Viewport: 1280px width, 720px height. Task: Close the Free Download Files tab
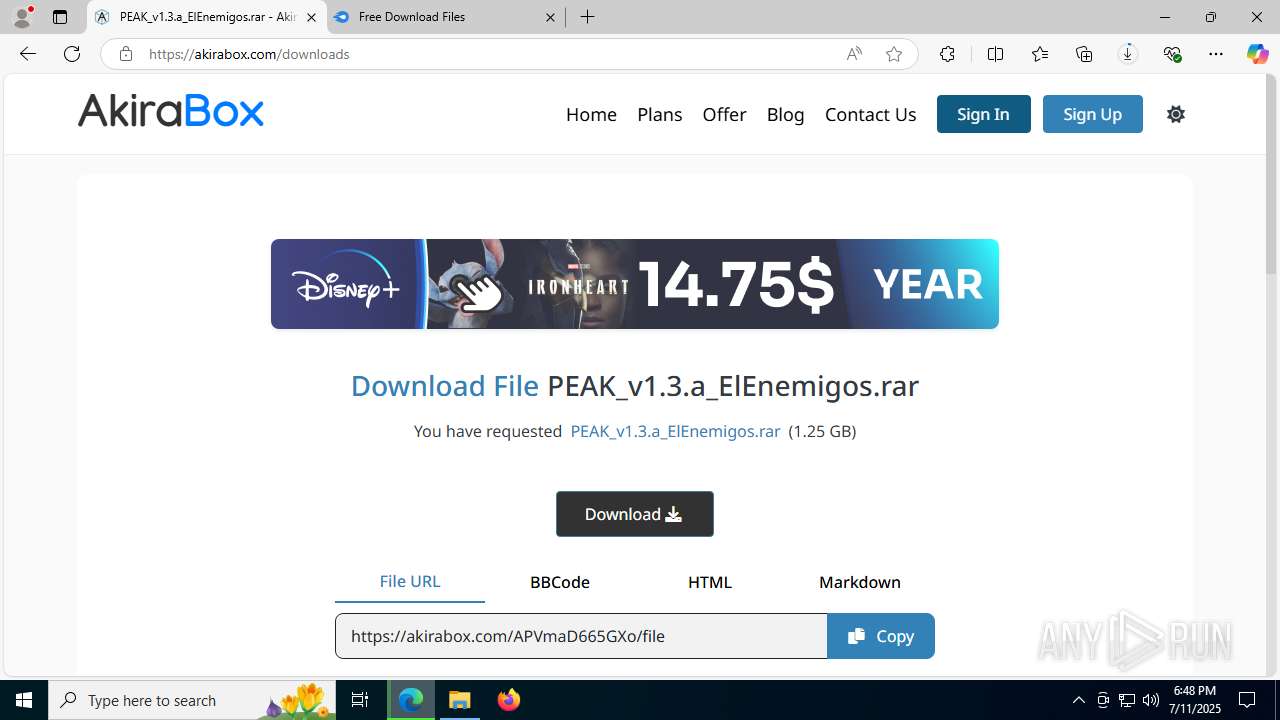(x=551, y=17)
